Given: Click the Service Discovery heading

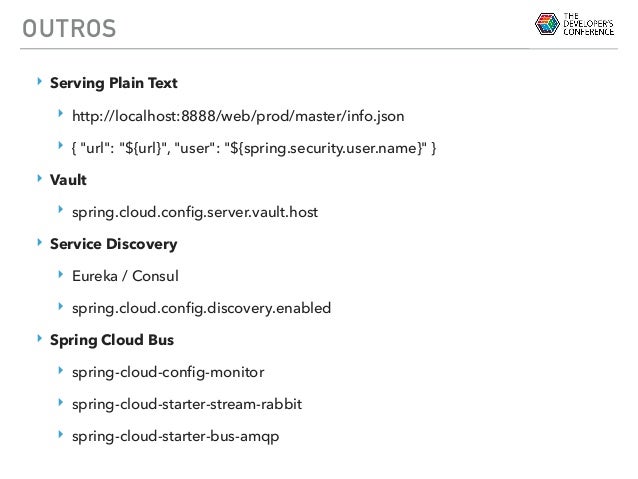Looking at the screenshot, I should (114, 244).
